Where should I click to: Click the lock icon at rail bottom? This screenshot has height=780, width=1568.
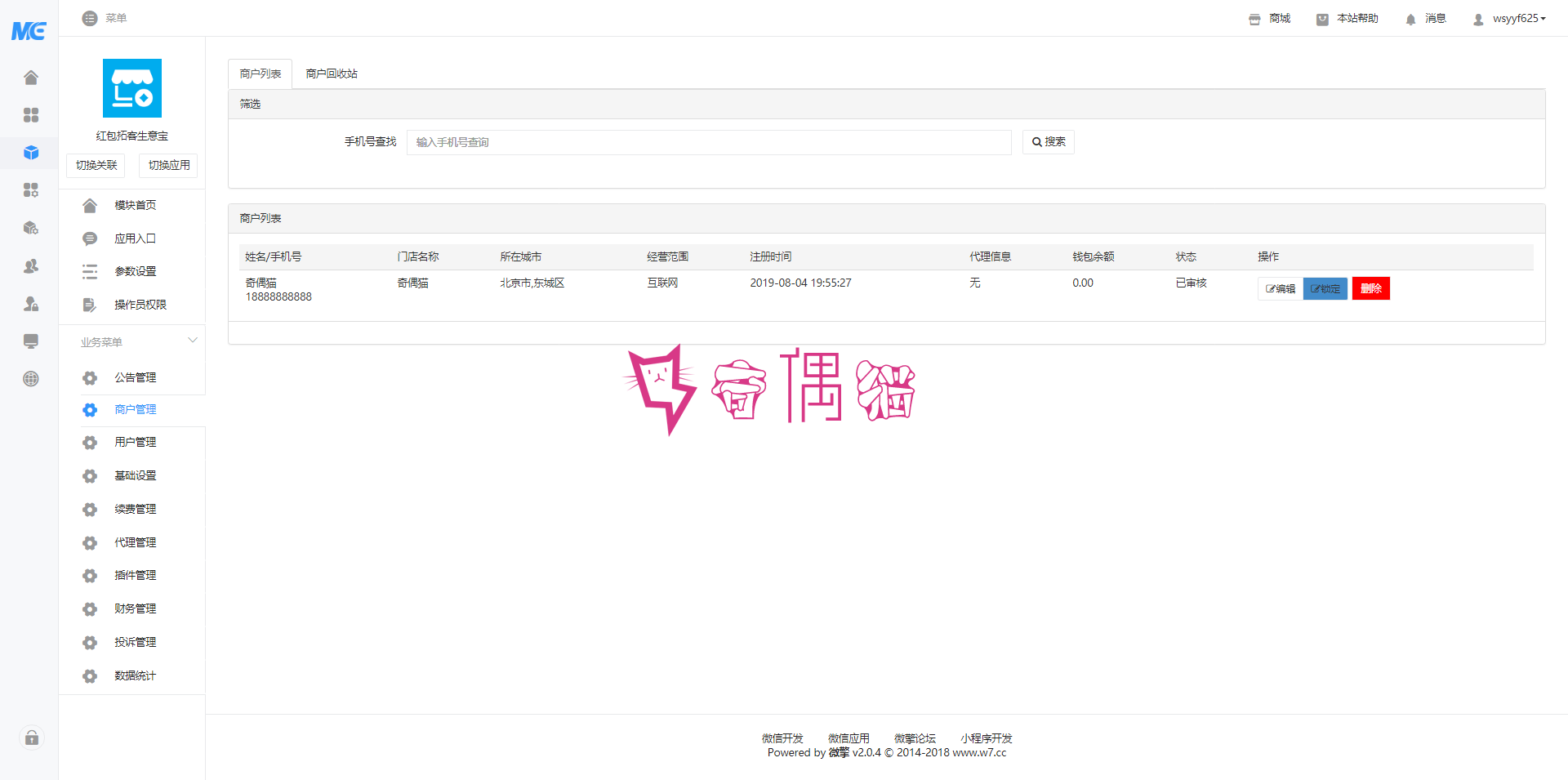[31, 738]
